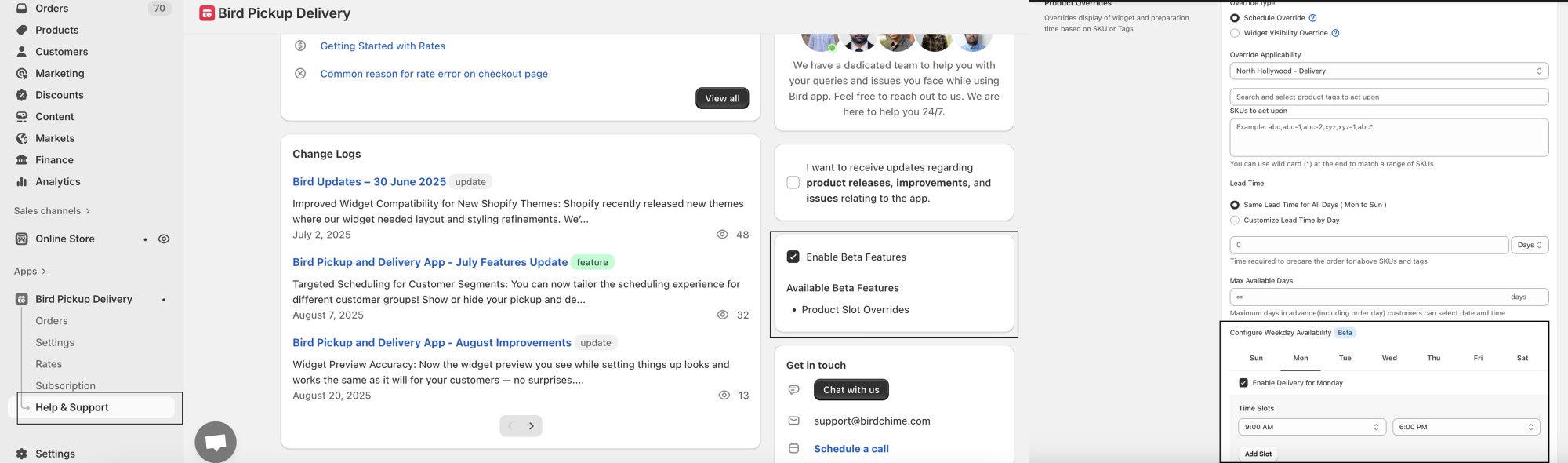1568x463 pixels.
Task: Open Markets via its globe icon
Action: pyautogui.click(x=22, y=138)
